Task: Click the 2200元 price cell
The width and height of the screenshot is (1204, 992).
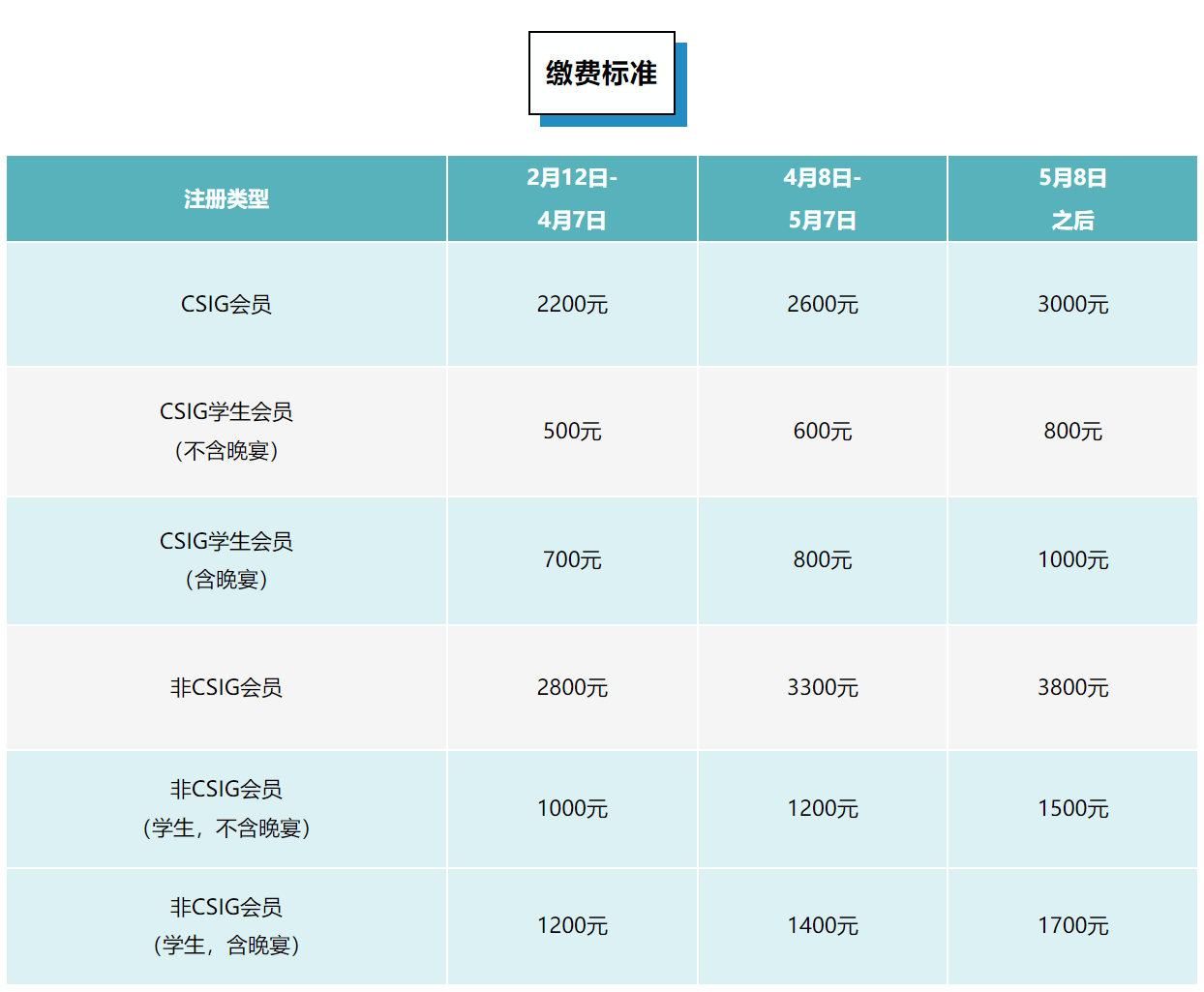Action: point(572,304)
